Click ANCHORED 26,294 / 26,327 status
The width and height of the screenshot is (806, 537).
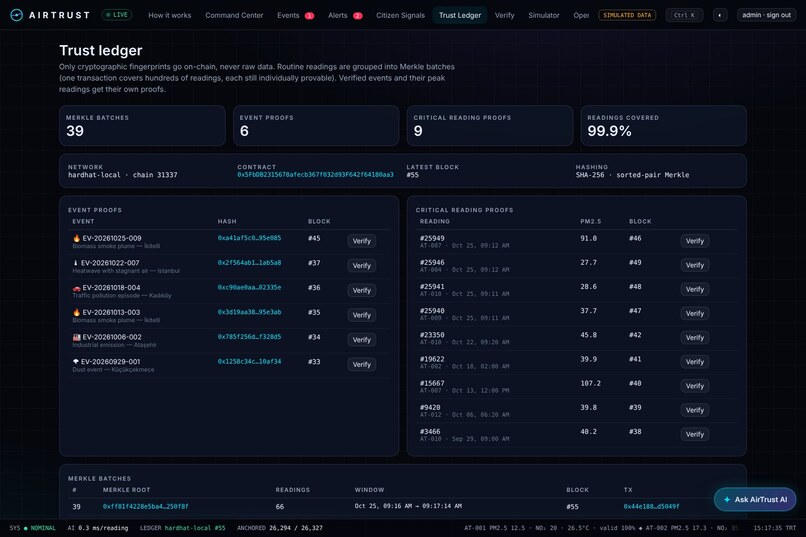click(x=280, y=528)
